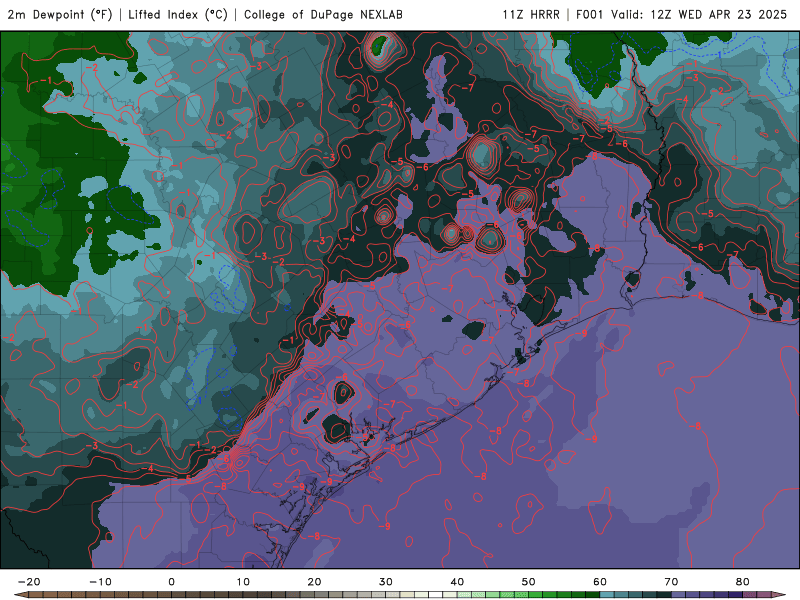Click the 10 tick label on colorbar
The image size is (800, 600).
click(243, 582)
